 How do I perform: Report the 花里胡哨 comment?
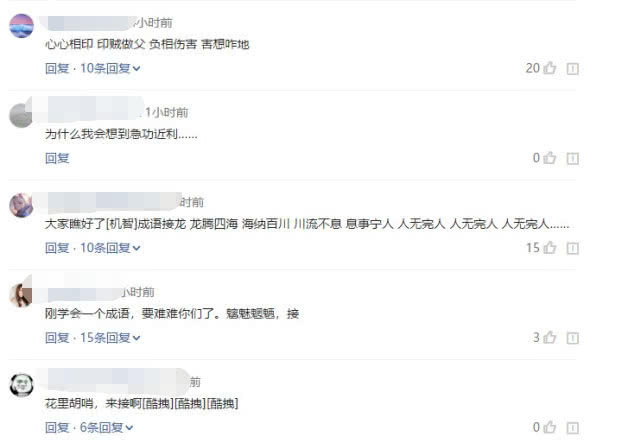pos(573,428)
